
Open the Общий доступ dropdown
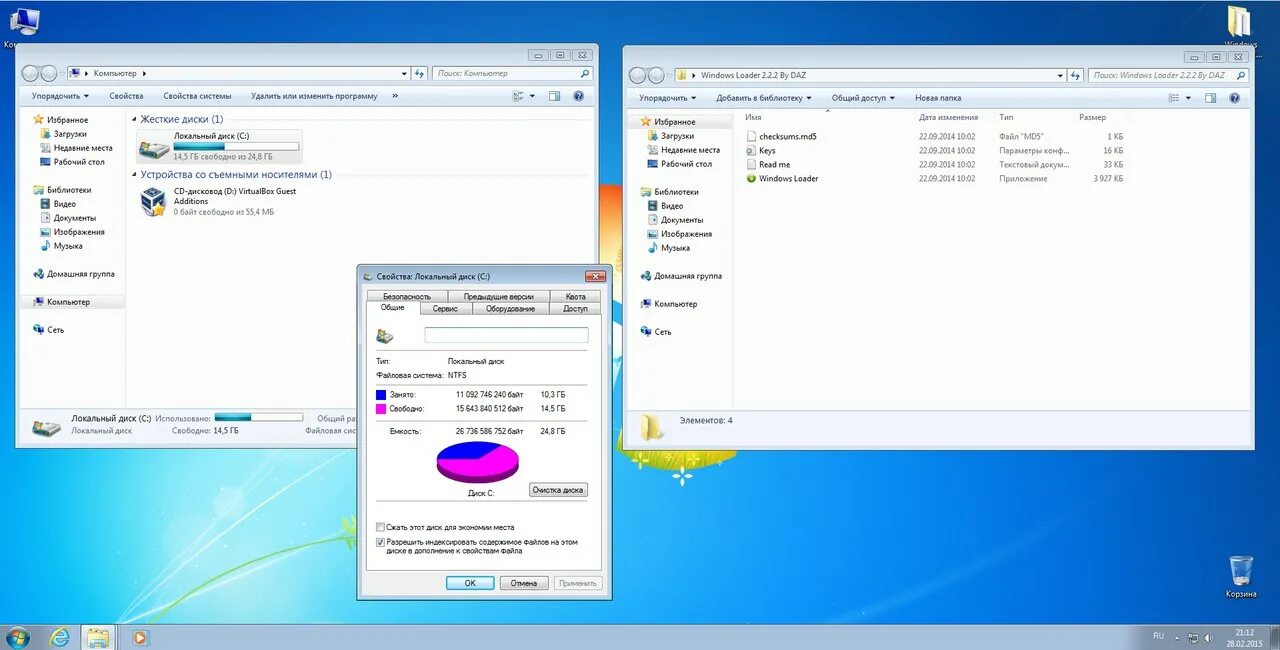864,98
